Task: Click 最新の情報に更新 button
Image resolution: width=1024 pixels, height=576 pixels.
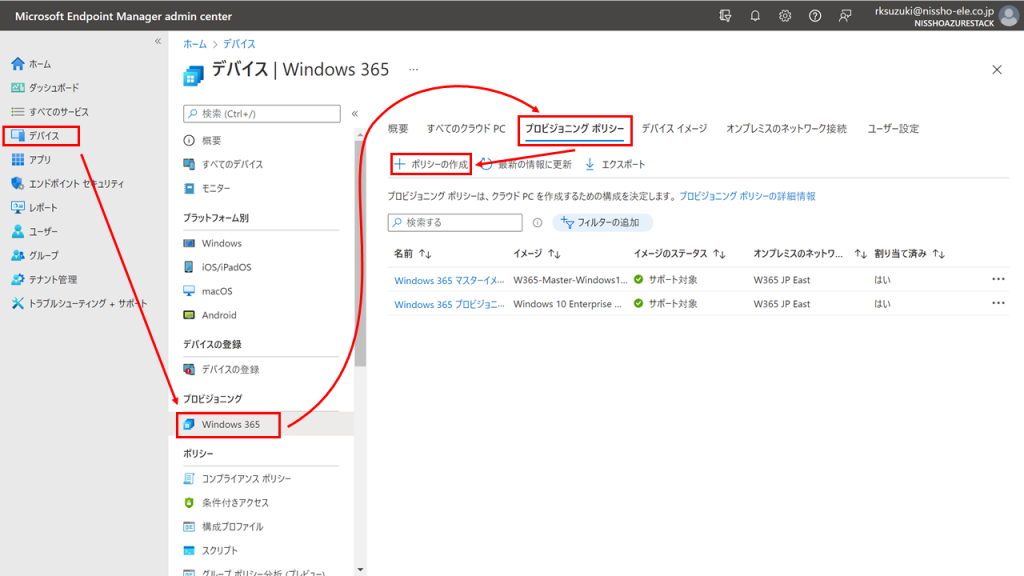Action: point(526,165)
